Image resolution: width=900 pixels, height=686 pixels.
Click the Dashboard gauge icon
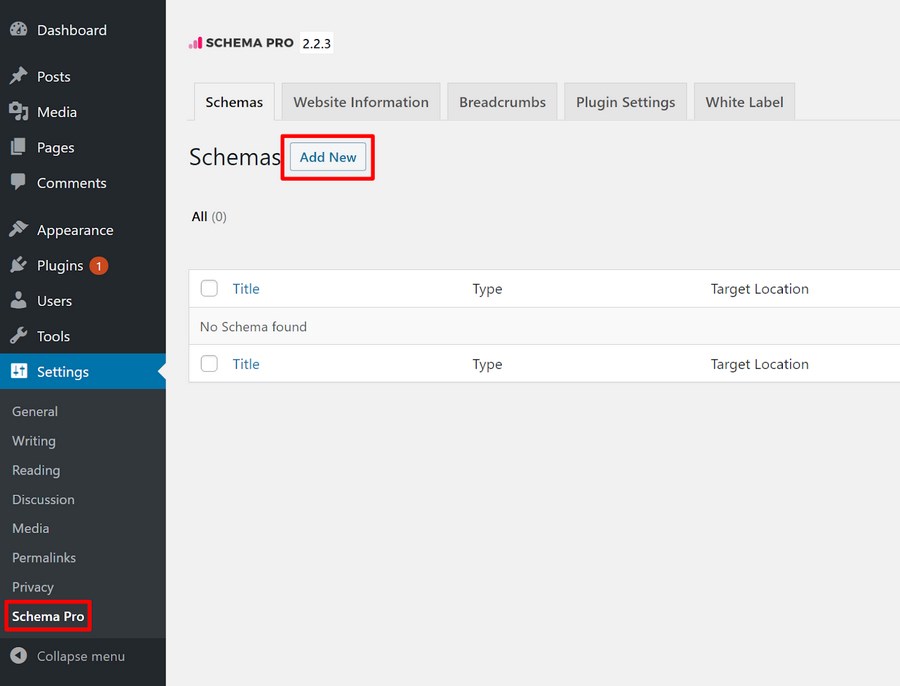tap(18, 29)
